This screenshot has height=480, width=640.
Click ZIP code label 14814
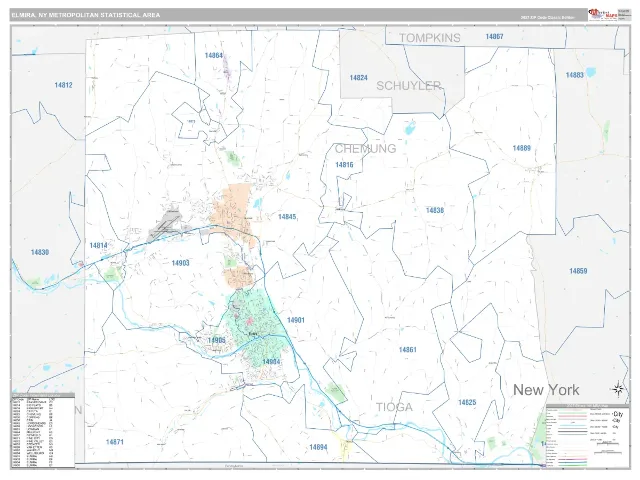[x=98, y=245]
